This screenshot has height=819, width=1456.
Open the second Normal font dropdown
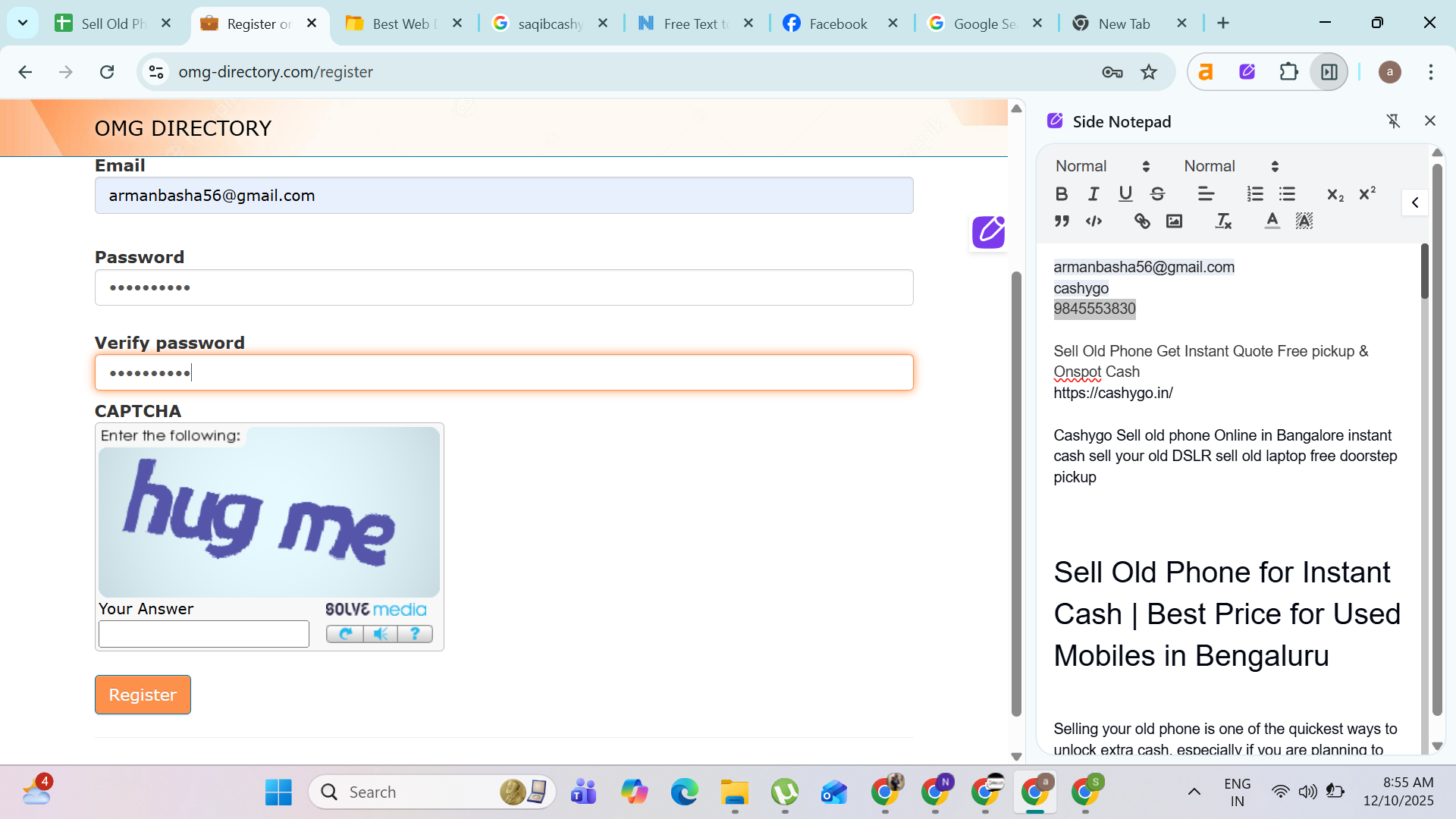tap(1231, 166)
